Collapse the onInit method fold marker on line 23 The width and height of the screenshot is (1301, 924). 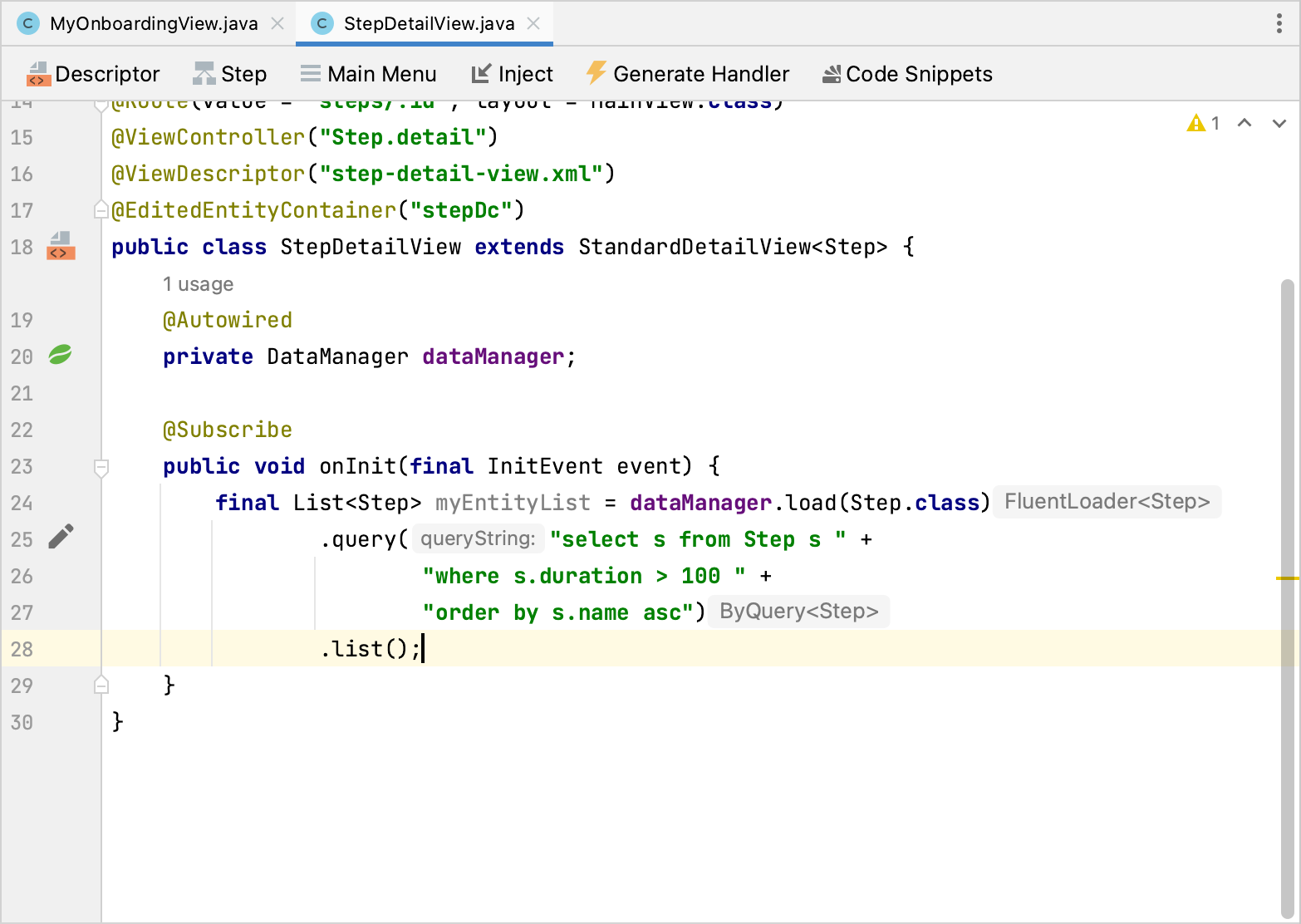(x=101, y=467)
